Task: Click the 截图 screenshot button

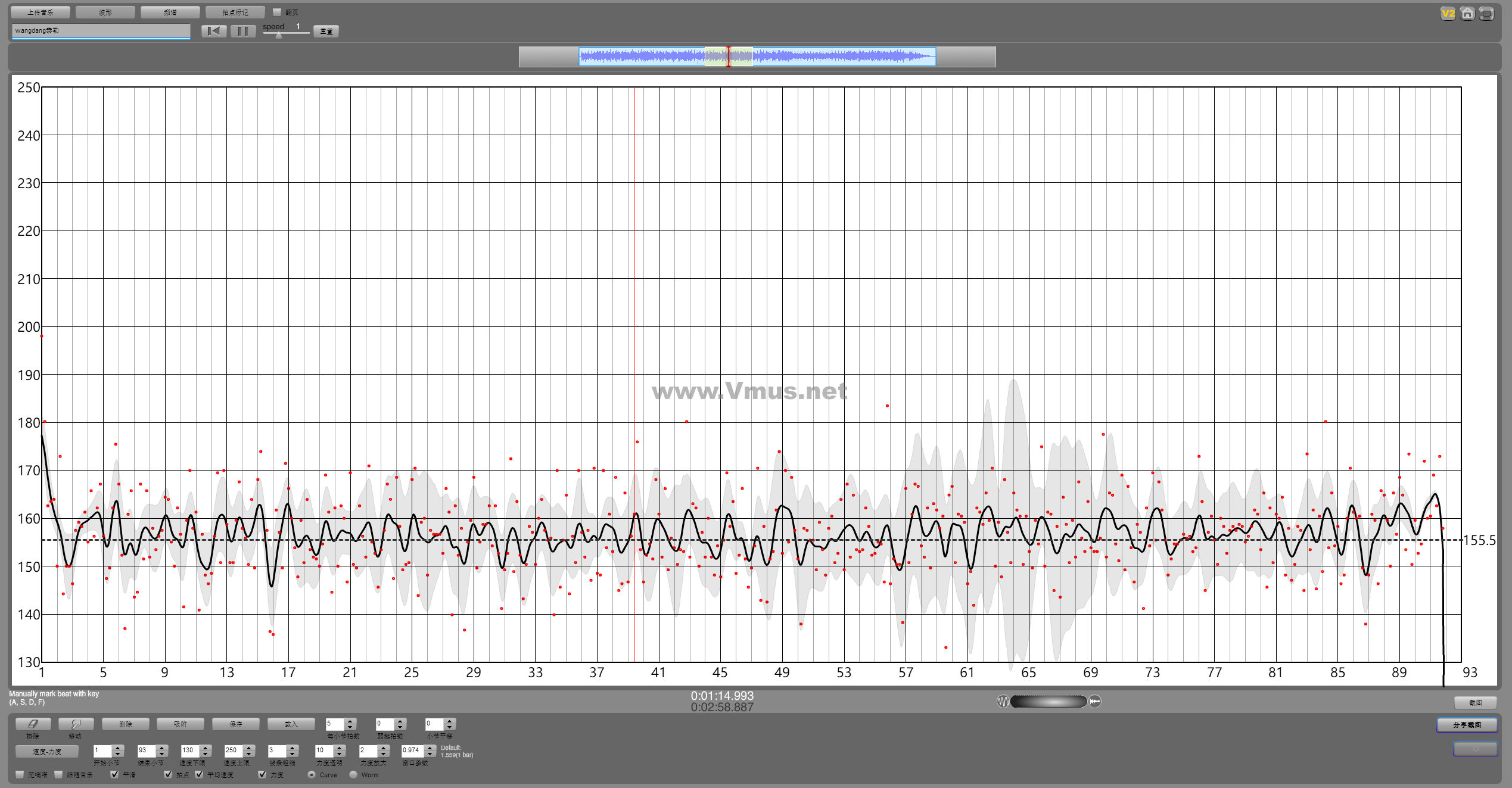Action: (1475, 702)
